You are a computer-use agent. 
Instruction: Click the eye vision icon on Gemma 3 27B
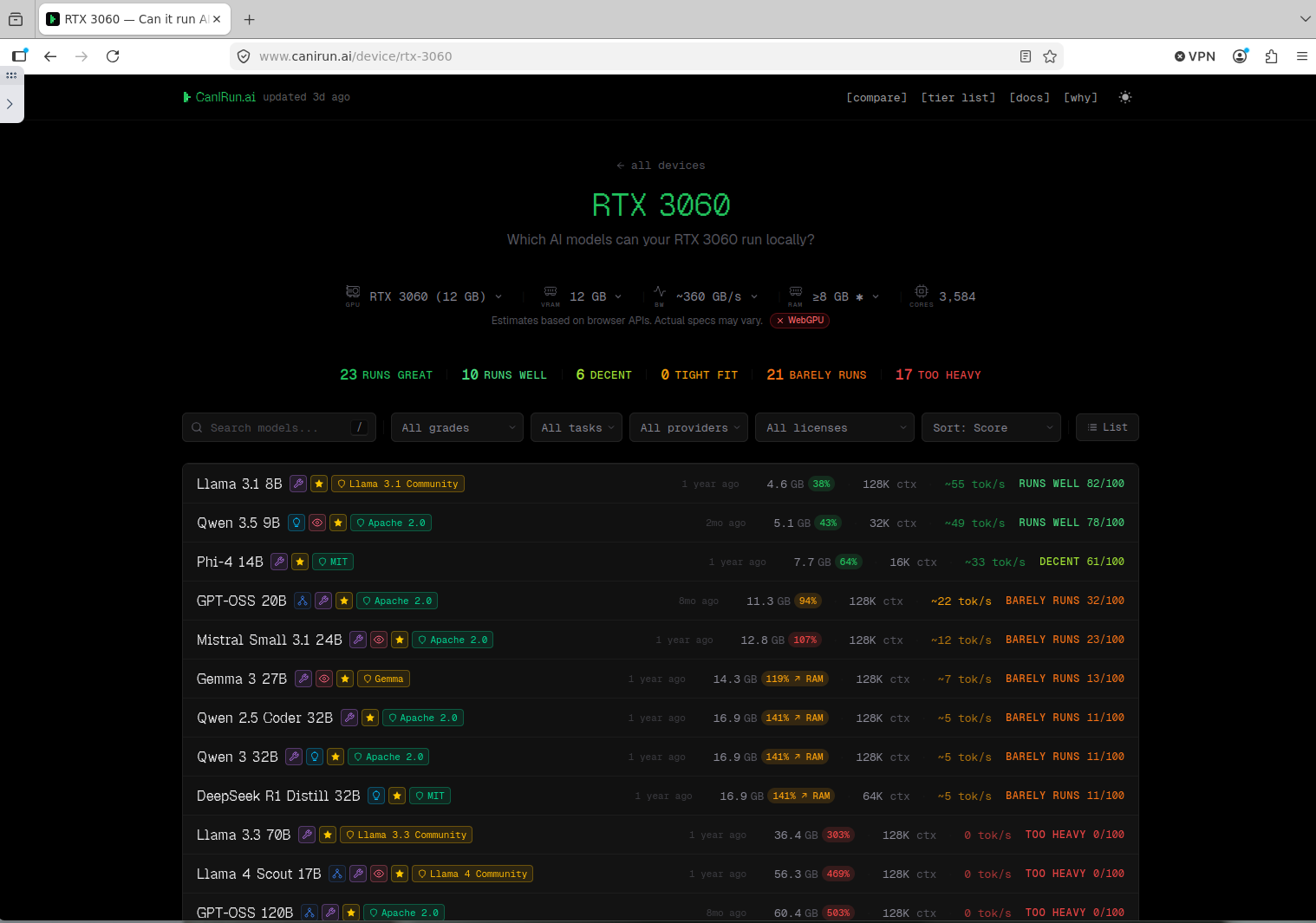tap(323, 679)
